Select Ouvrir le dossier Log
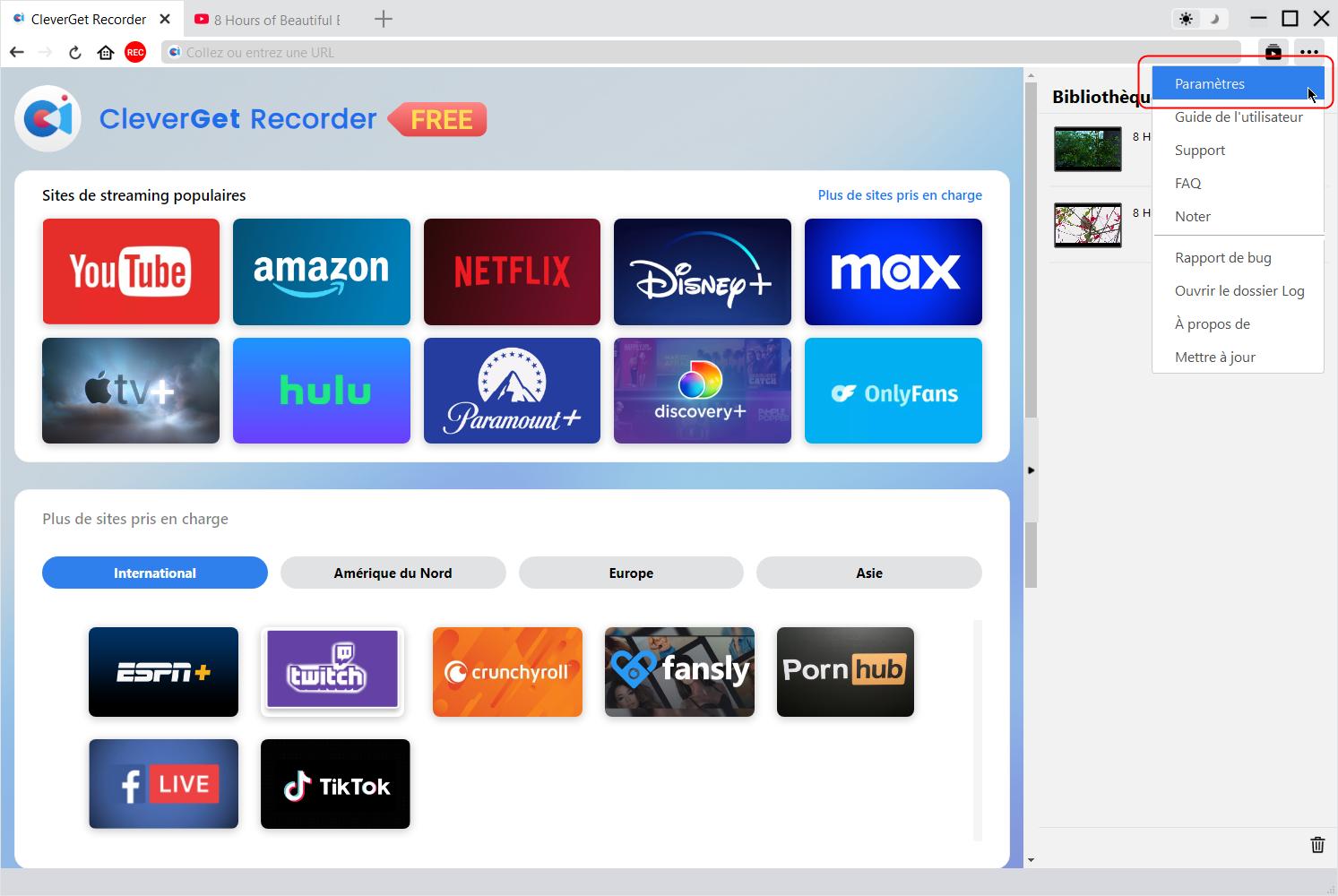 pyautogui.click(x=1238, y=290)
